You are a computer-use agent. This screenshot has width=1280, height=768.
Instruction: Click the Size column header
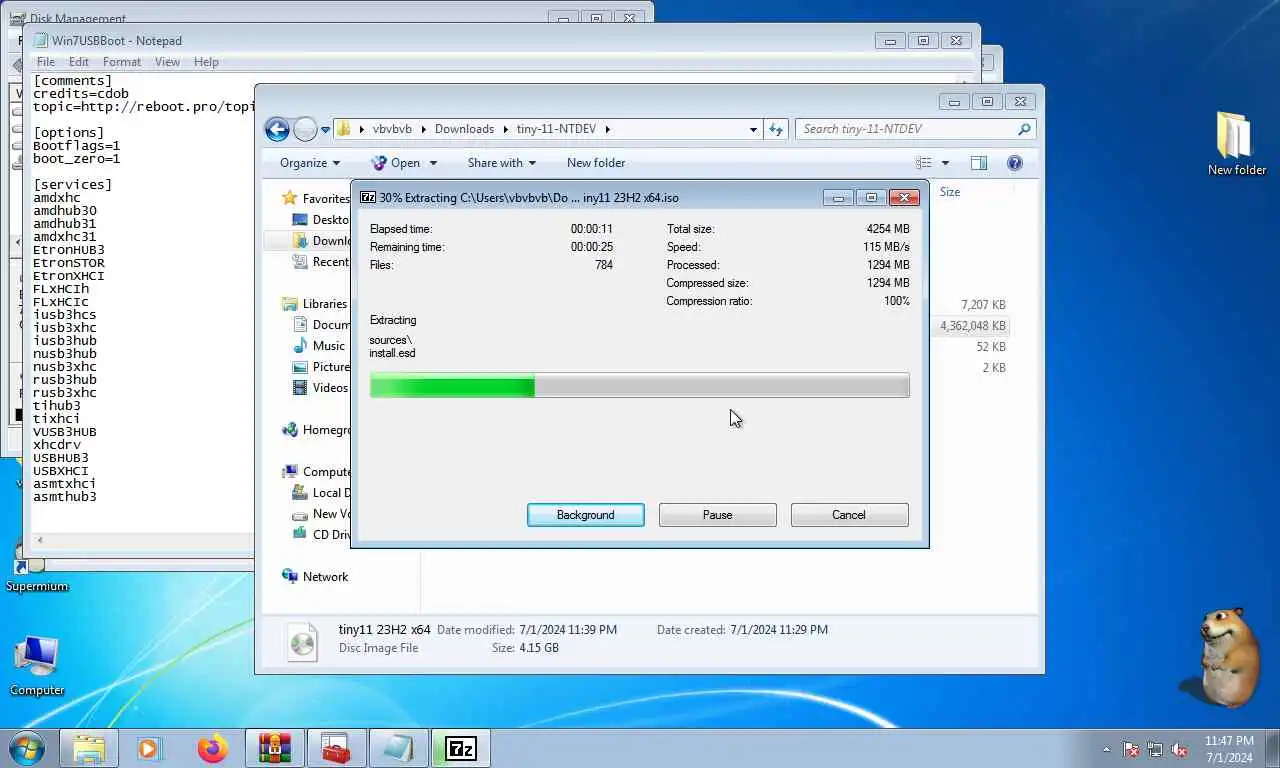(950, 192)
